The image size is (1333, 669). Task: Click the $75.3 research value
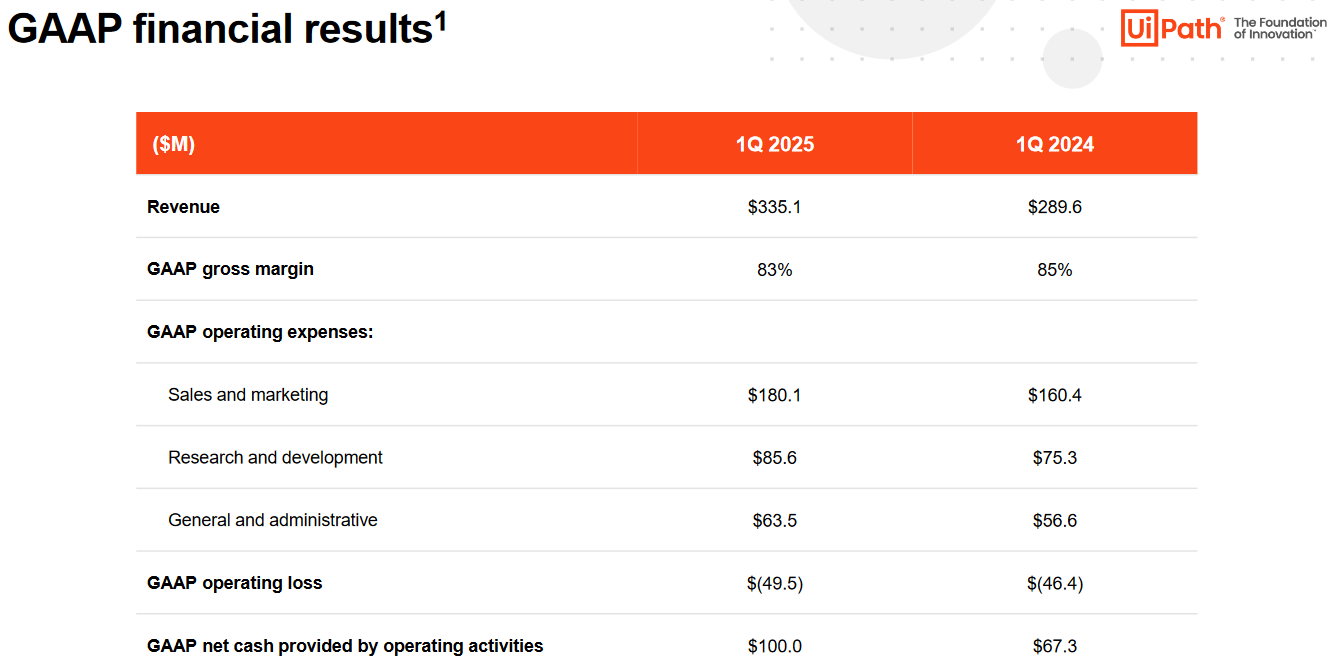click(1055, 458)
